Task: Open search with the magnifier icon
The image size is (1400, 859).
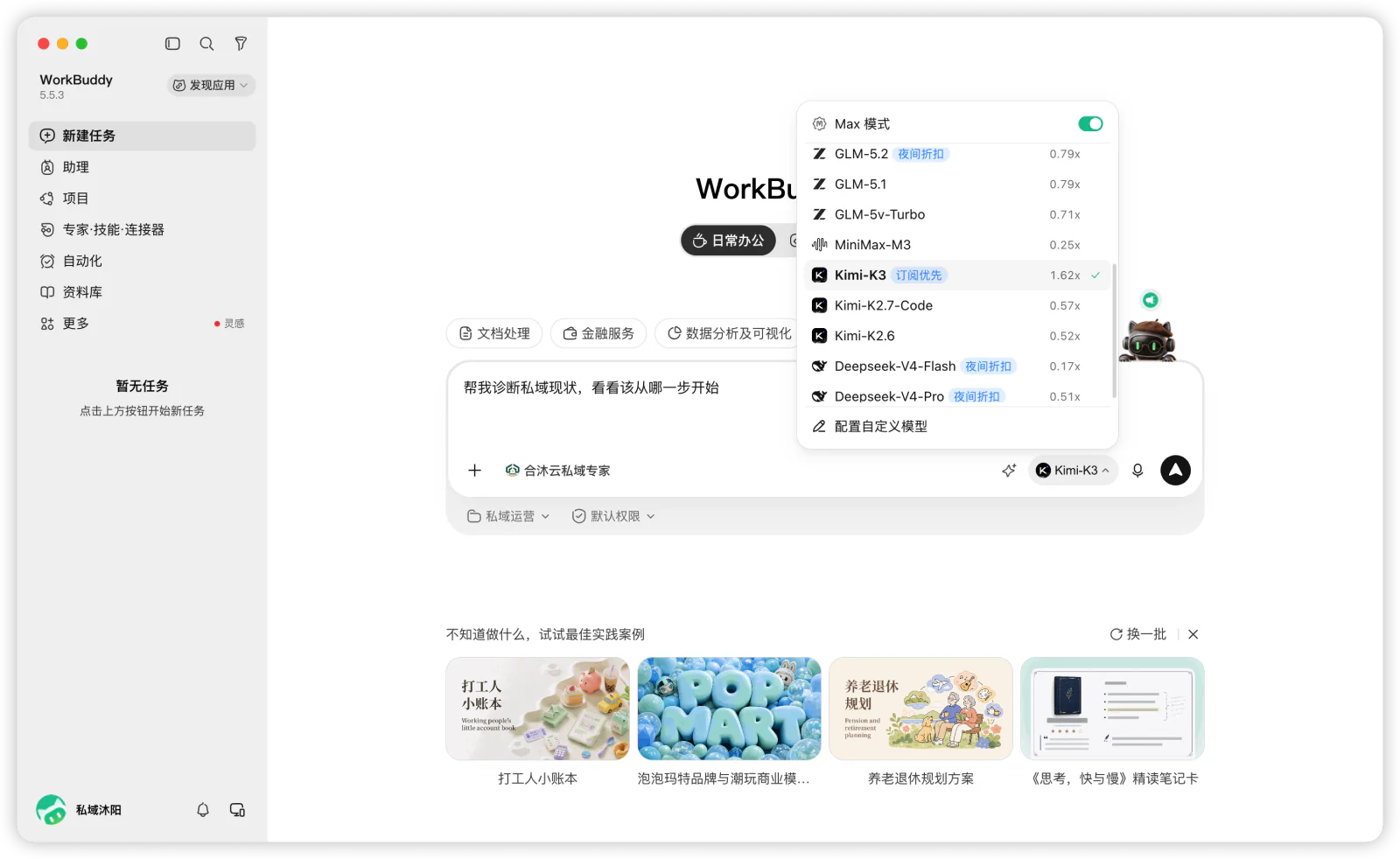Action: [x=206, y=44]
